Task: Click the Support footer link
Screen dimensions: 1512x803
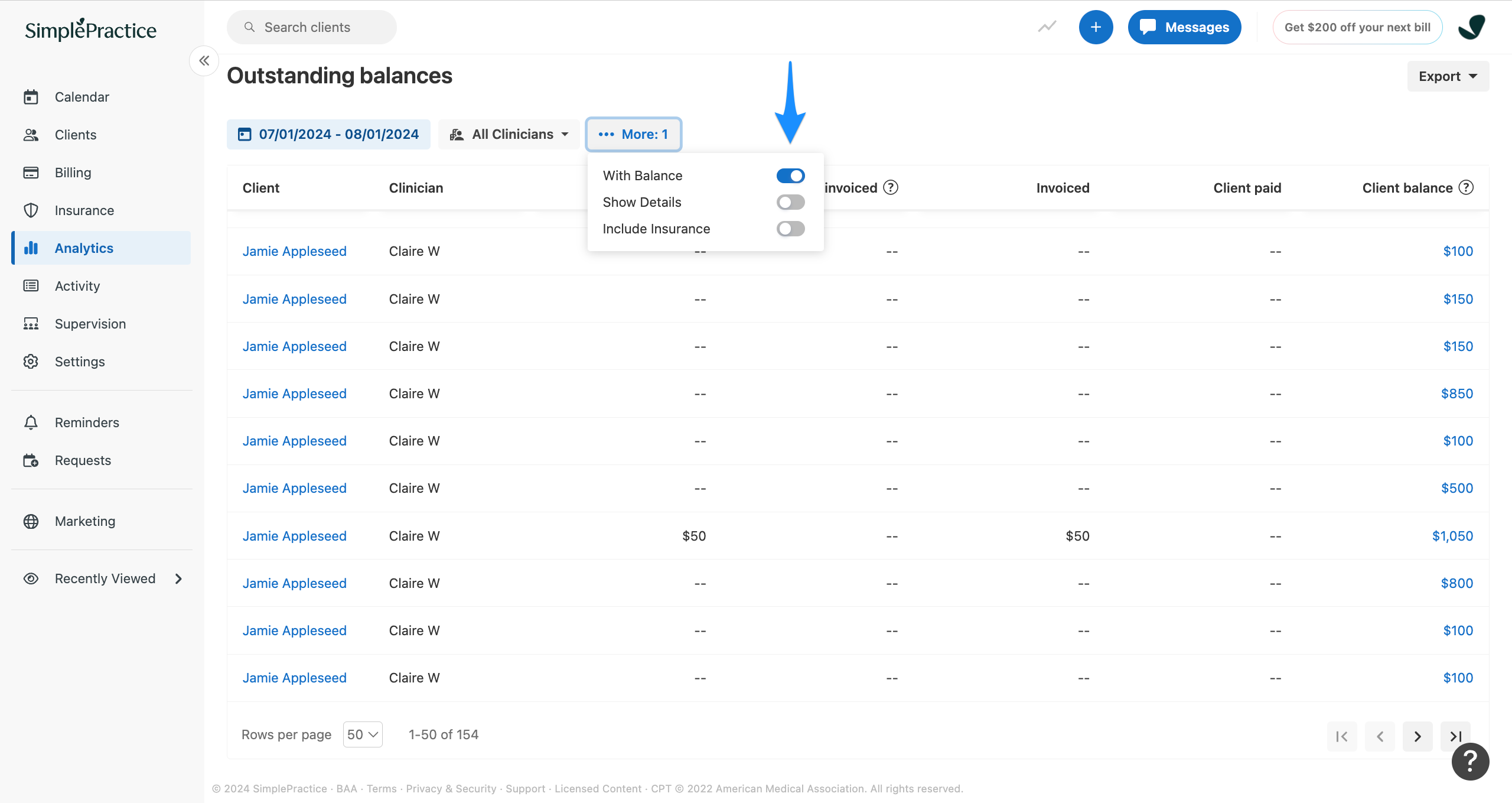Action: tap(526, 789)
